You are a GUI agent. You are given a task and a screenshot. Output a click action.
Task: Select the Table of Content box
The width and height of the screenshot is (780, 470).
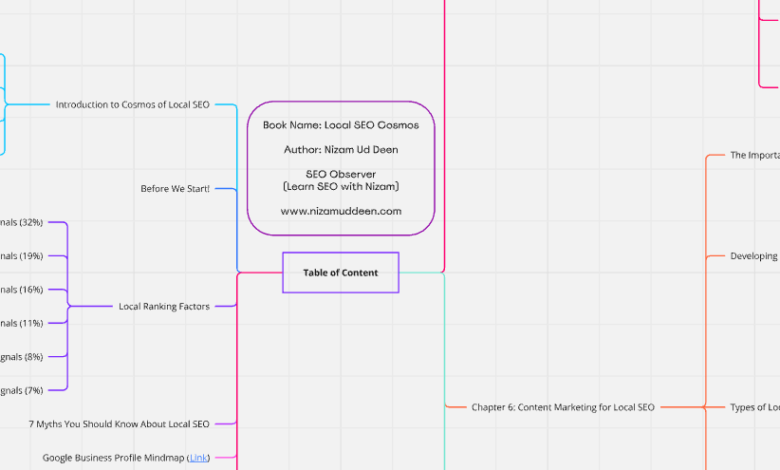coord(340,272)
